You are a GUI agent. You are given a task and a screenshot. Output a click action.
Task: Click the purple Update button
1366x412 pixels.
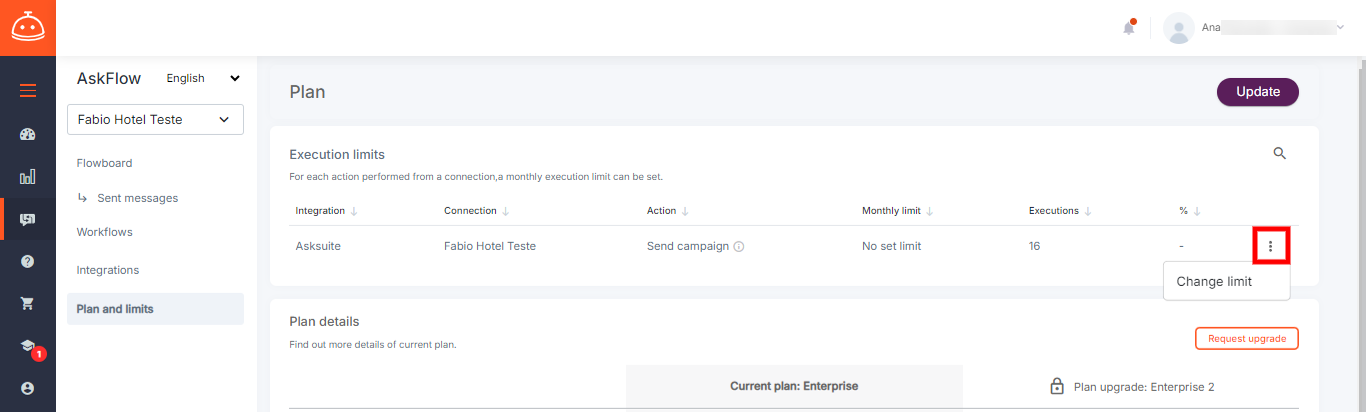(1258, 92)
